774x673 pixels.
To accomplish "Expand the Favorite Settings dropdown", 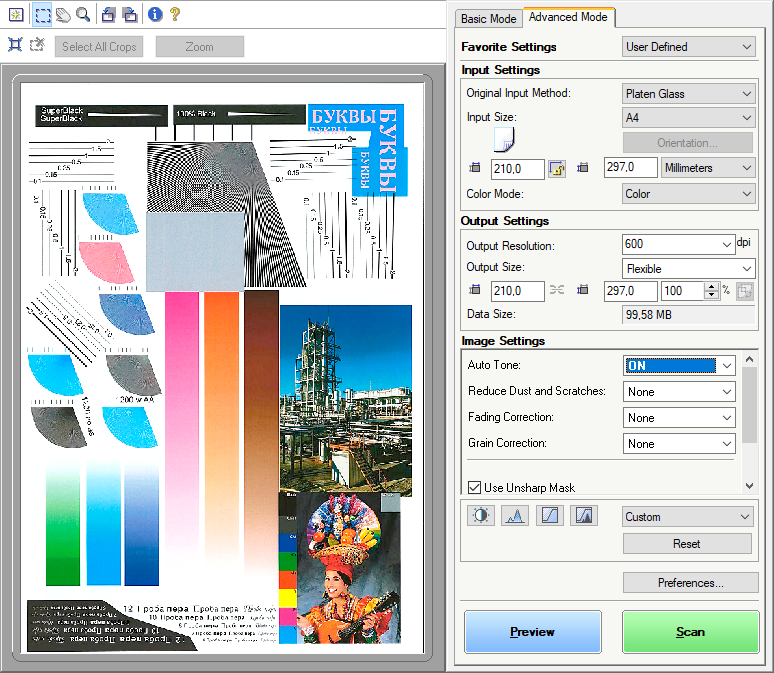I will (x=688, y=46).
